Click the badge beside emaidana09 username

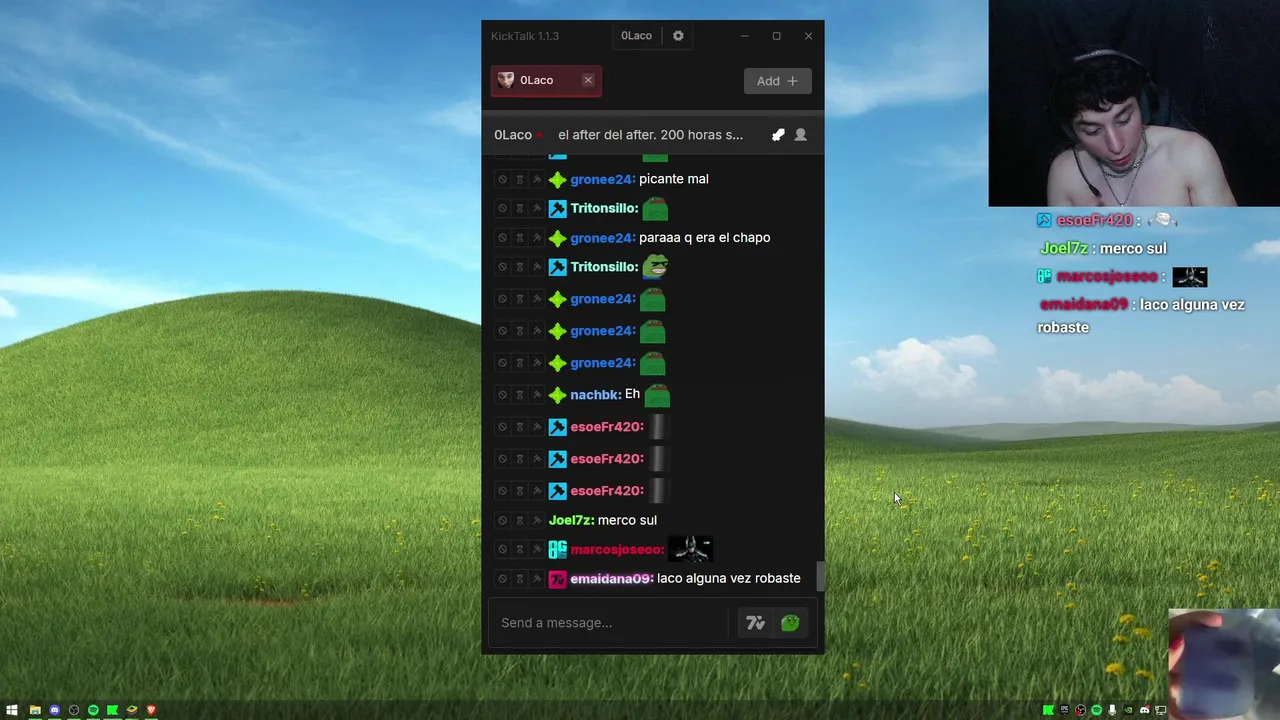pos(557,578)
